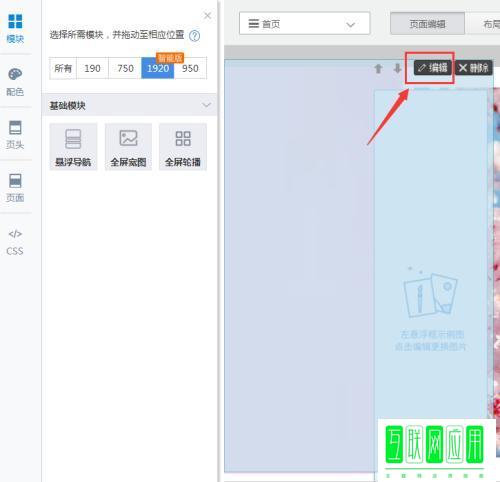500x482 pixels.
Task: Collapse the 基础模块 section
Action: tap(206, 105)
